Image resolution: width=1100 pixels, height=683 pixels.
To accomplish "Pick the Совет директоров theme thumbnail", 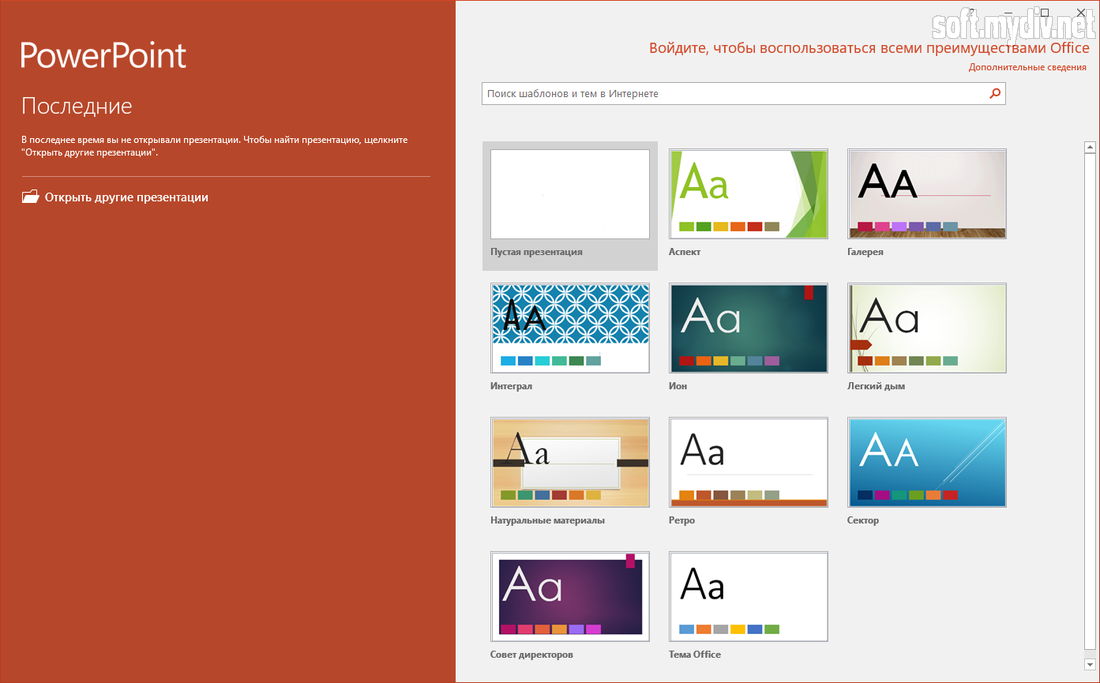I will click(x=570, y=597).
